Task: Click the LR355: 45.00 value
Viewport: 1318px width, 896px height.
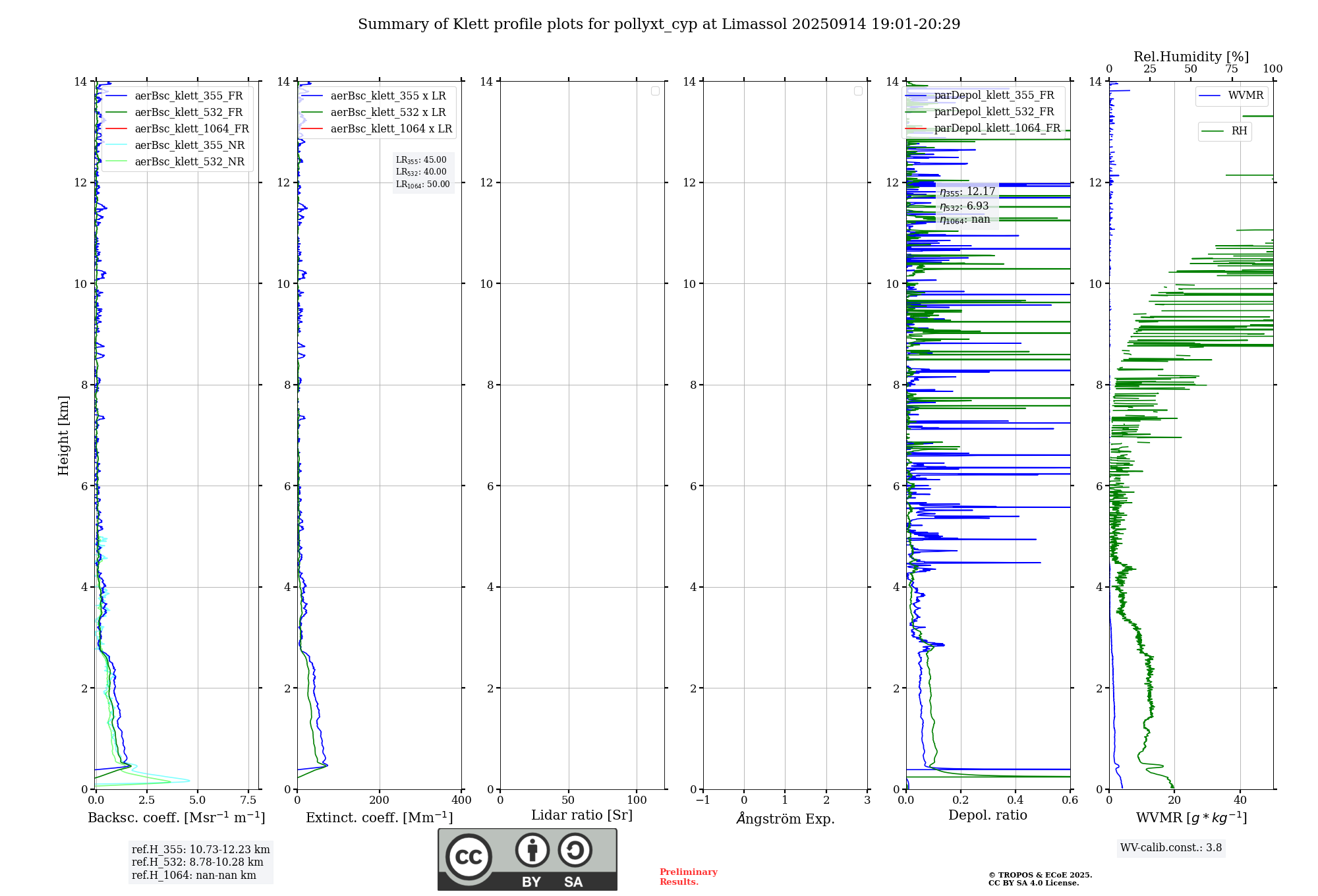Action: [421, 160]
